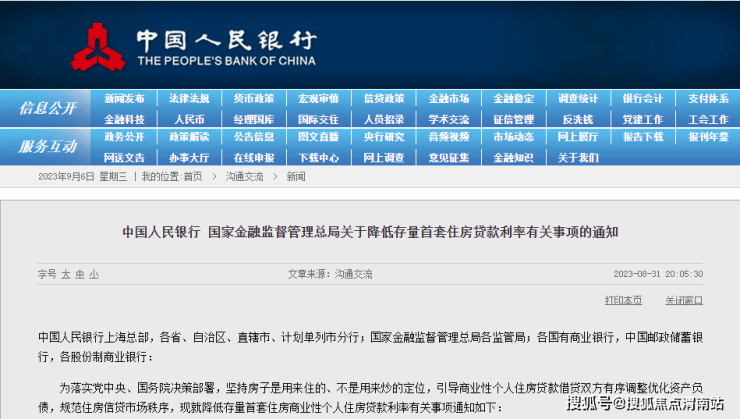This screenshot has width=740, height=419.
Task: Click the timestamp 2023-08-31 20:05:30
Action: click(658, 274)
